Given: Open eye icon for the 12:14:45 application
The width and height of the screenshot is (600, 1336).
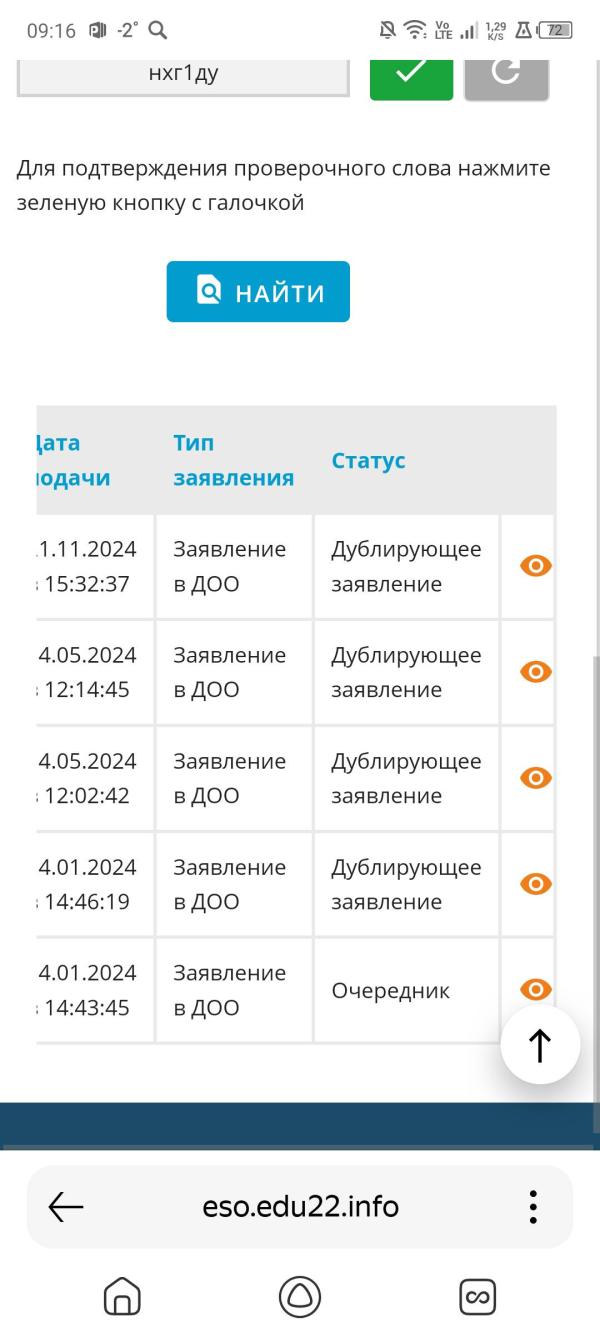Looking at the screenshot, I should (x=536, y=672).
